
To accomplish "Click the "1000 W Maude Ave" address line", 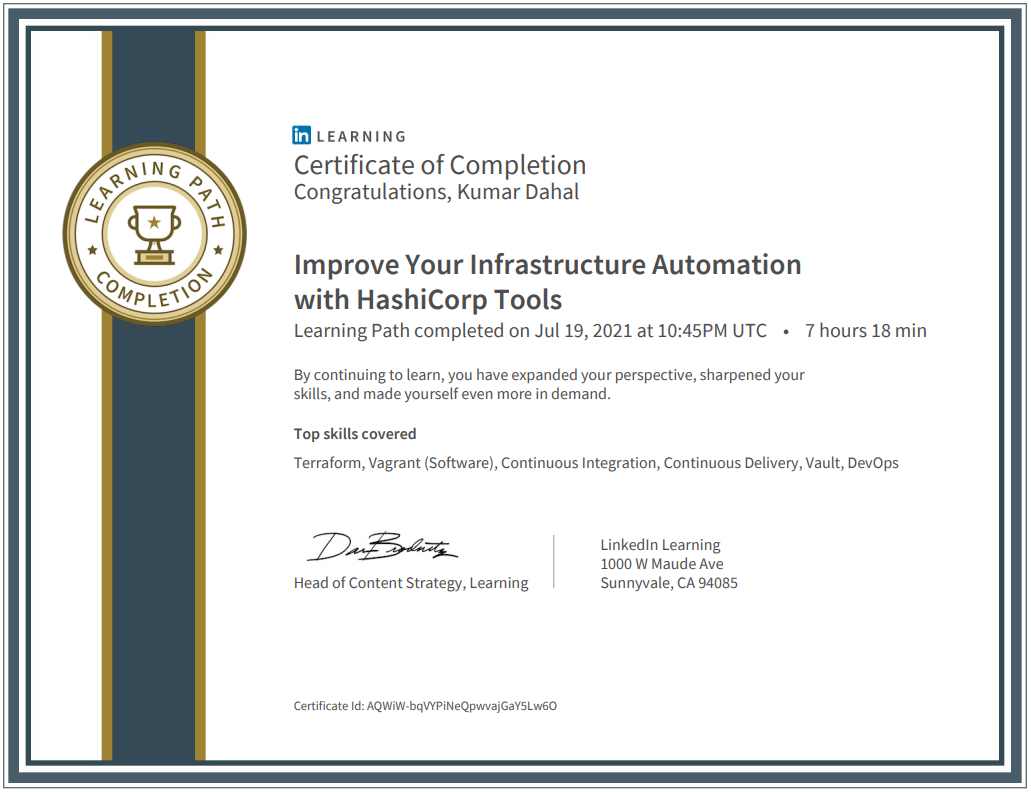I will (x=661, y=564).
